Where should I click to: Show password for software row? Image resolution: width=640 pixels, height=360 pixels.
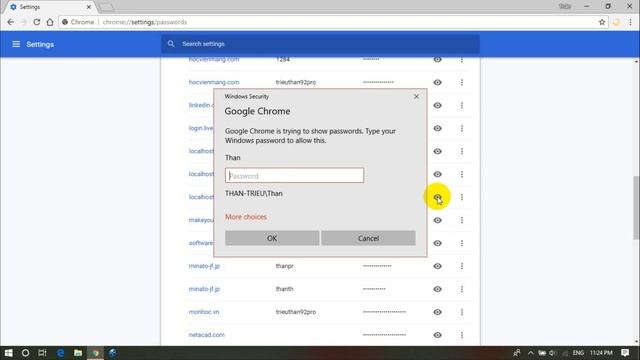[437, 243]
